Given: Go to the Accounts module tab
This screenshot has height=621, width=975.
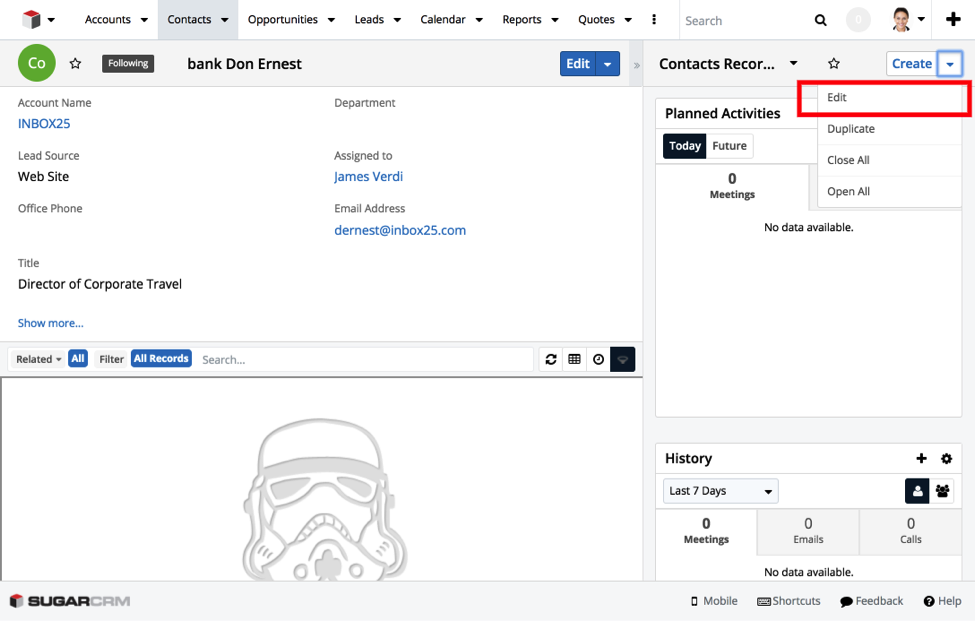Looking at the screenshot, I should click(108, 20).
